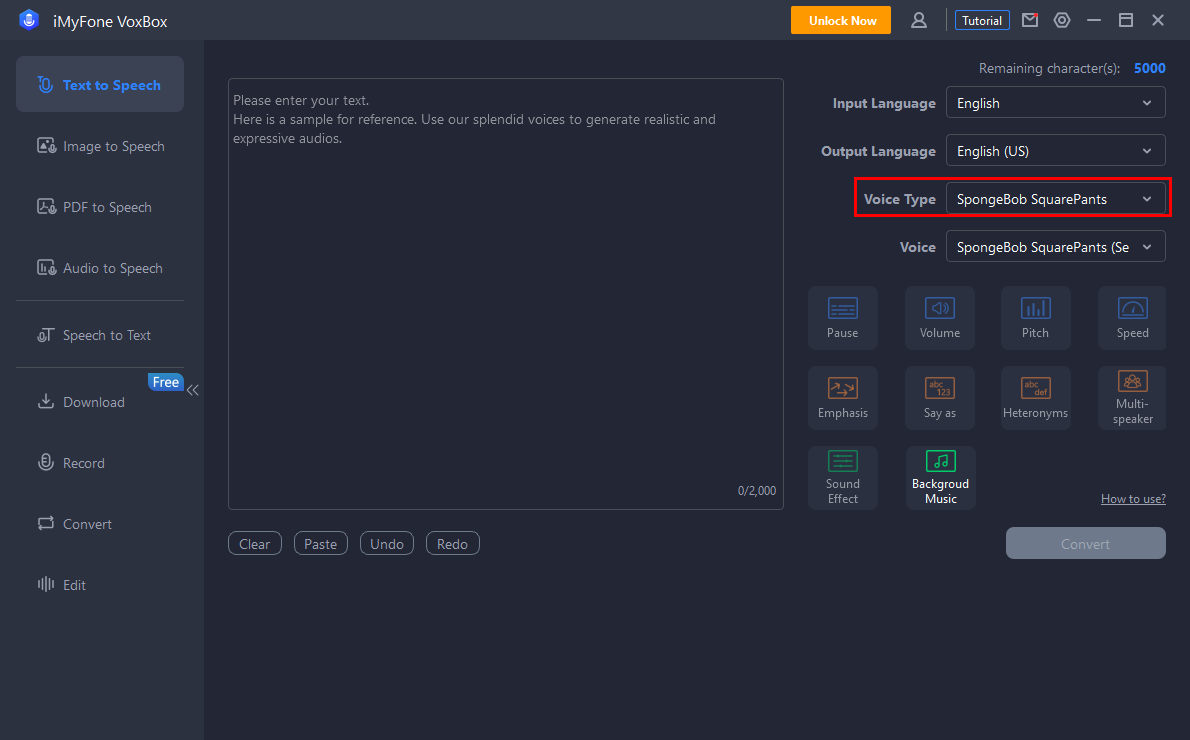Click the Paste button

coord(320,543)
